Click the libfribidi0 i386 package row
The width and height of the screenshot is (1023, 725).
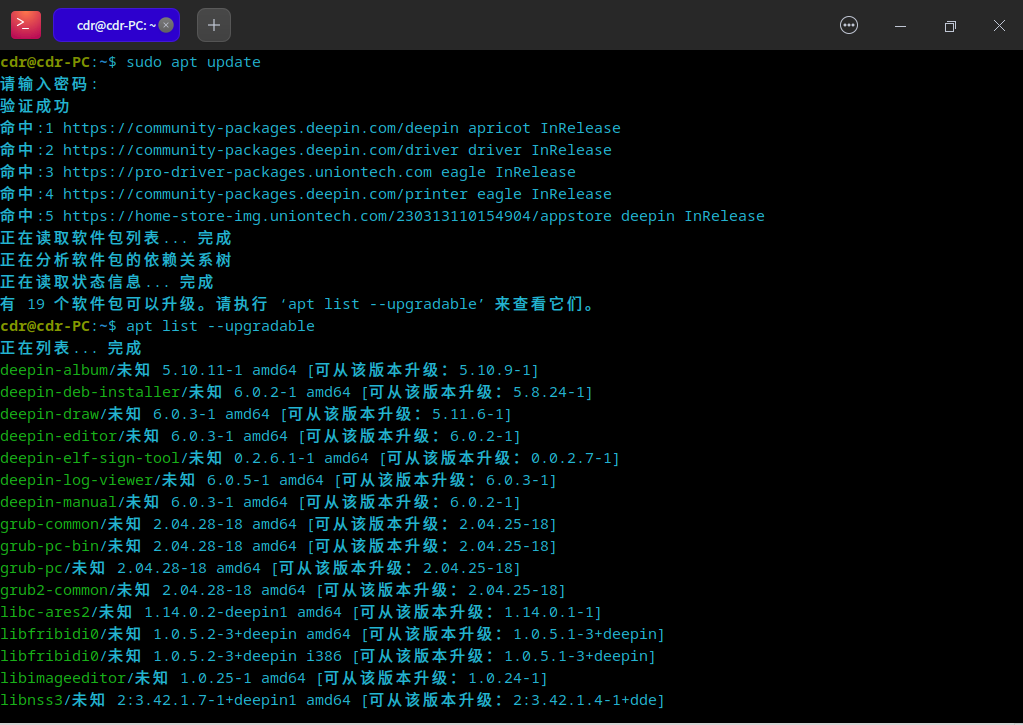point(328,656)
